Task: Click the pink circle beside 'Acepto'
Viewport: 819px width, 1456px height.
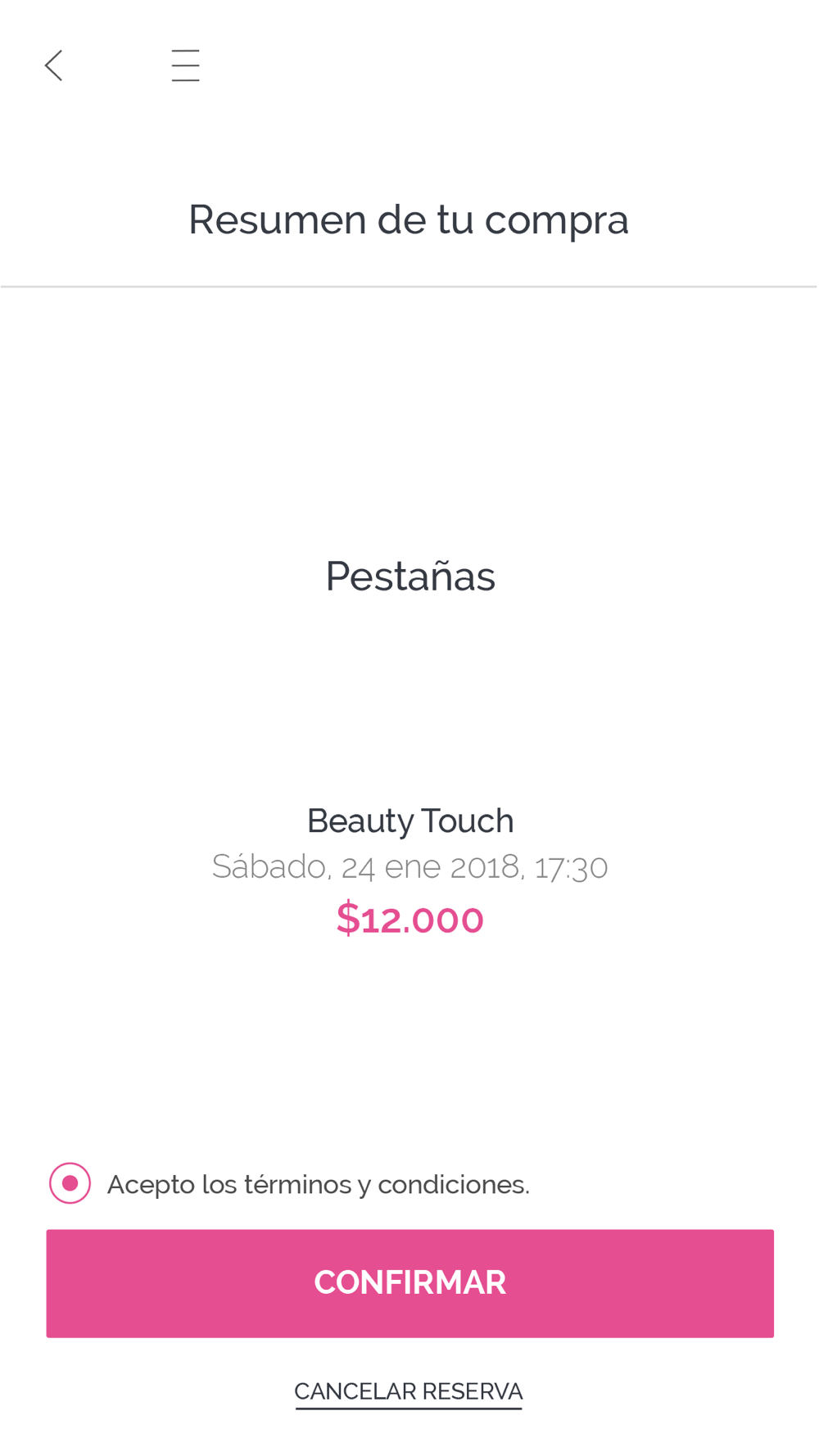Action: (x=70, y=1183)
